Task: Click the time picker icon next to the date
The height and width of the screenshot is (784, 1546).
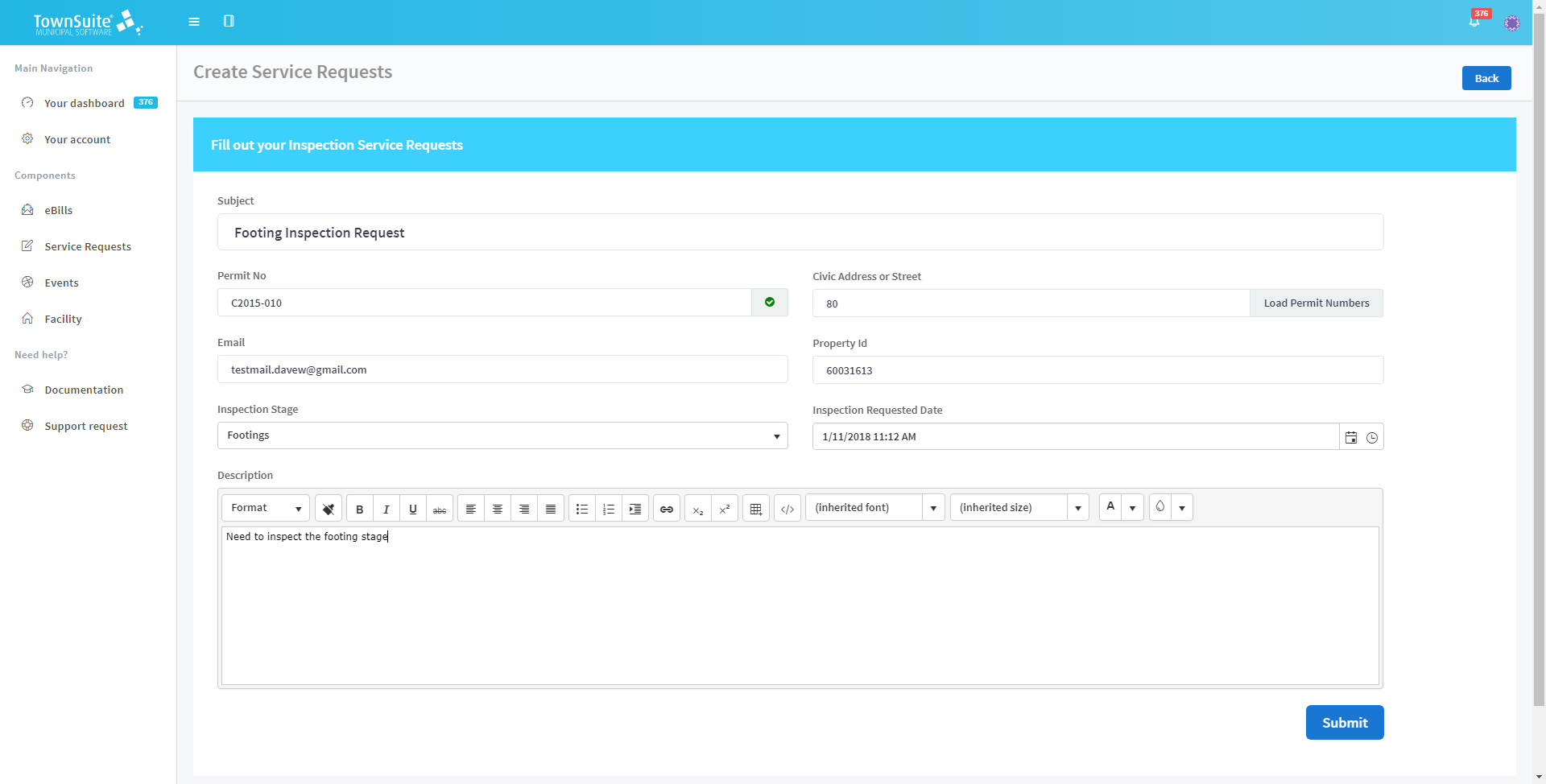Action: [1373, 436]
